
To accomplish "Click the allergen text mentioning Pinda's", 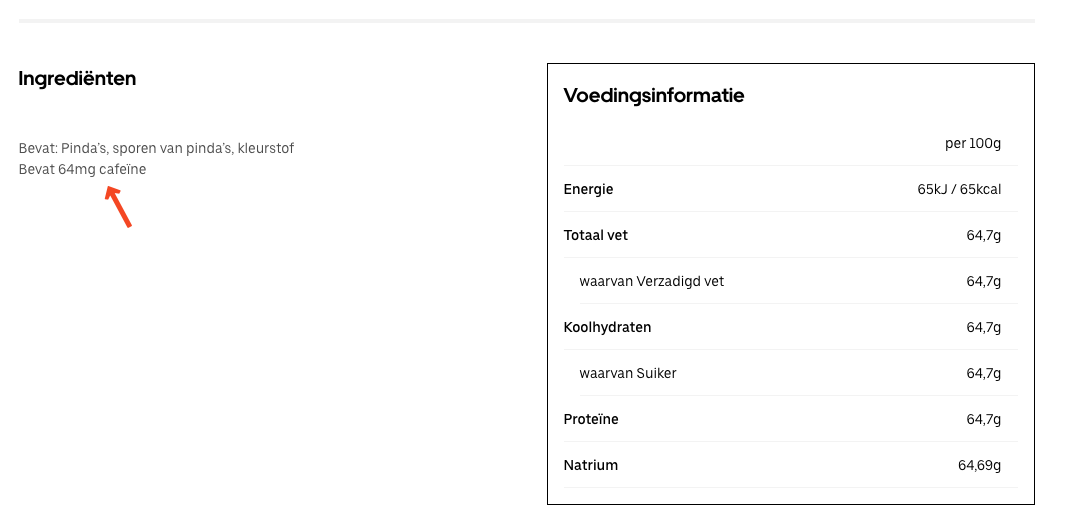I will coord(156,148).
